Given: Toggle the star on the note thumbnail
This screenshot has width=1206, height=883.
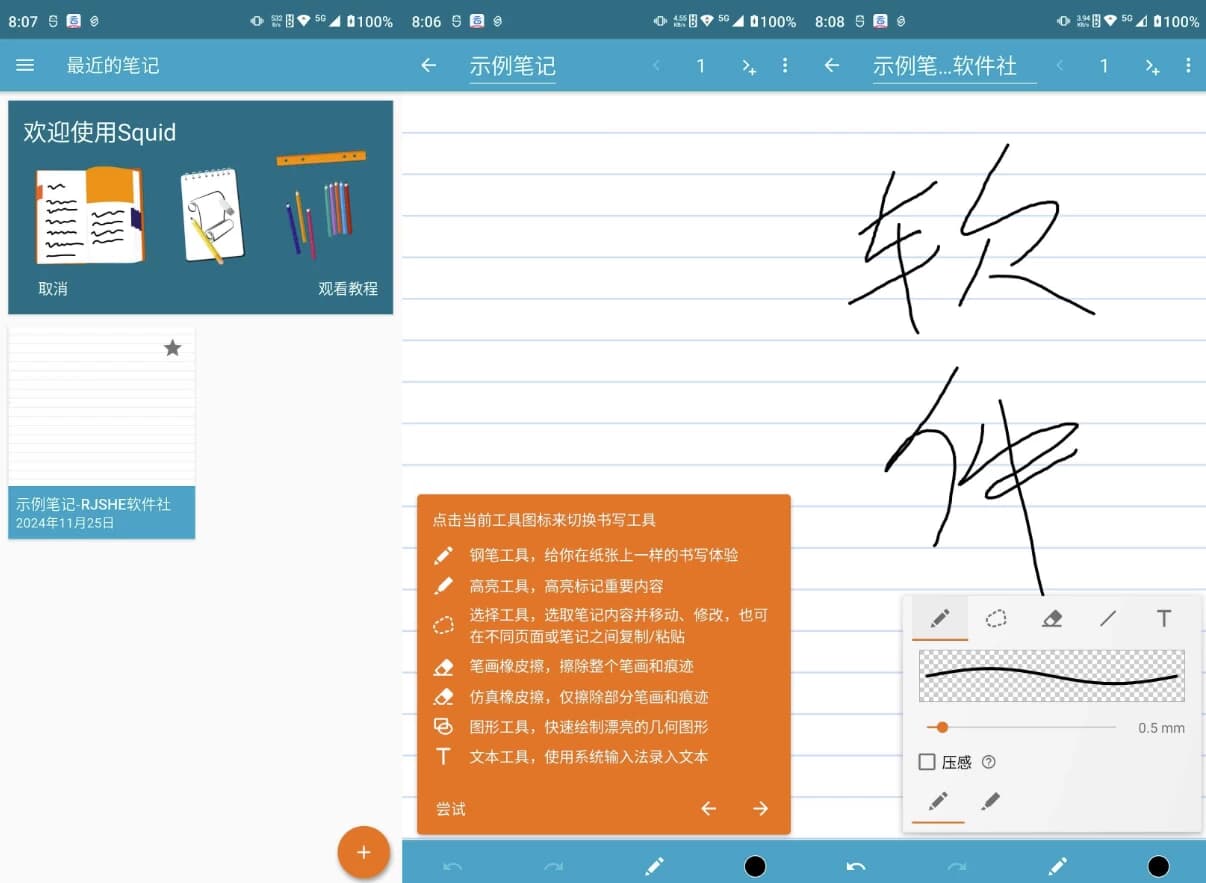Looking at the screenshot, I should tap(172, 348).
